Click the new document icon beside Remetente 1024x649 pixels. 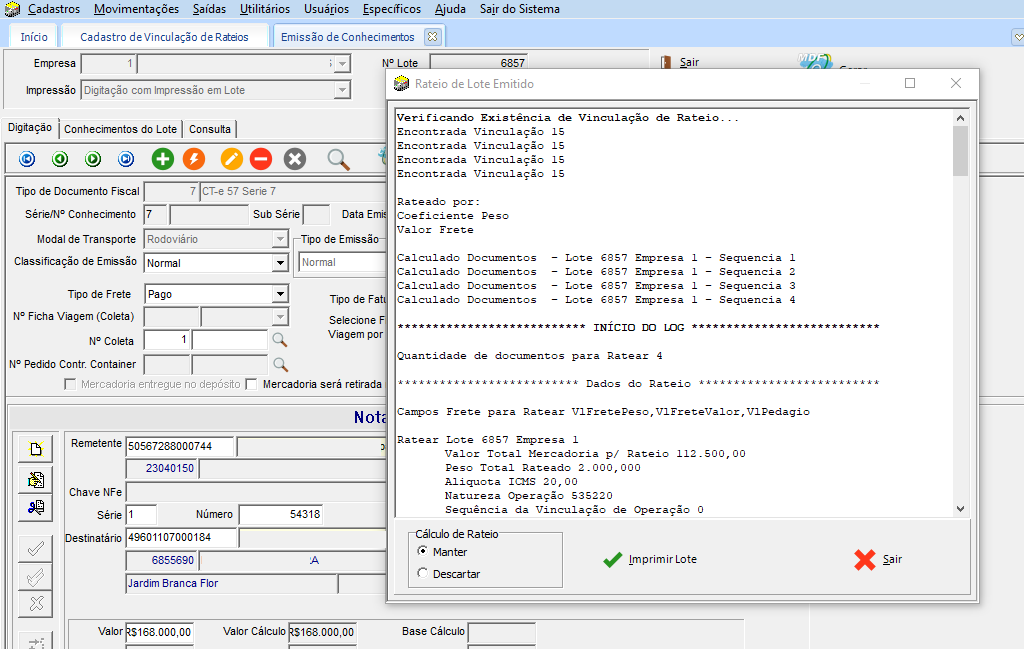36,450
